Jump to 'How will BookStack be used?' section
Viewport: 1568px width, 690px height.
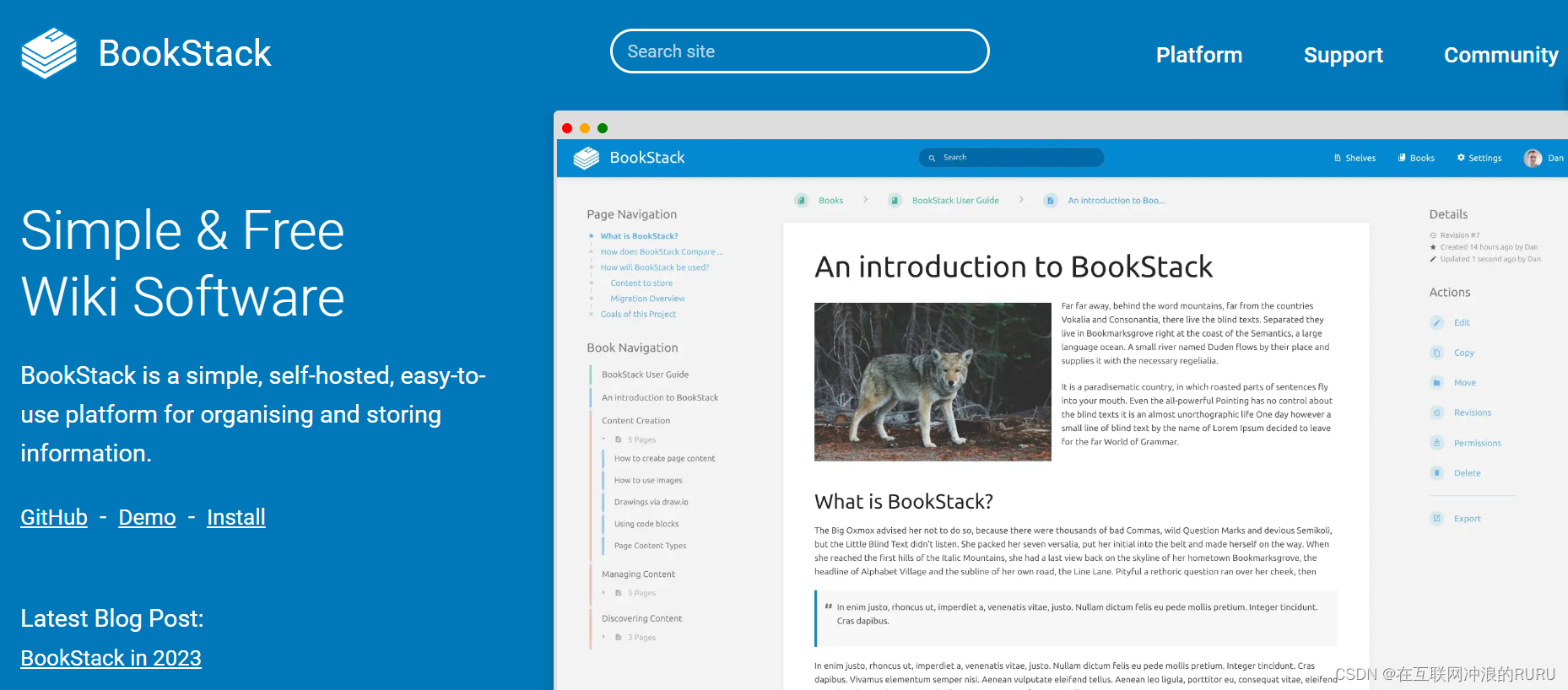[655, 267]
